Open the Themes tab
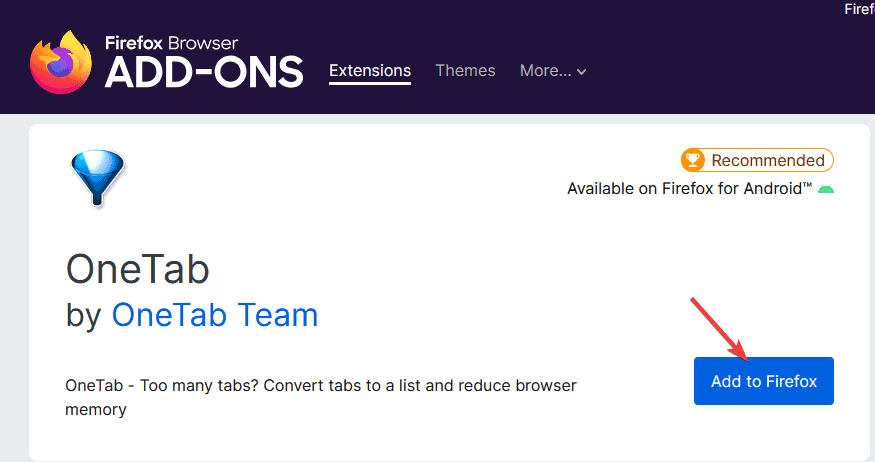This screenshot has height=462, width=875. click(465, 71)
